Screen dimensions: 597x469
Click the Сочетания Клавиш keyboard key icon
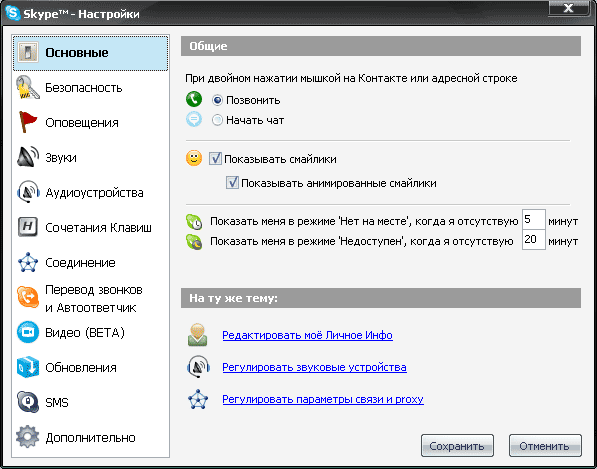(28, 227)
